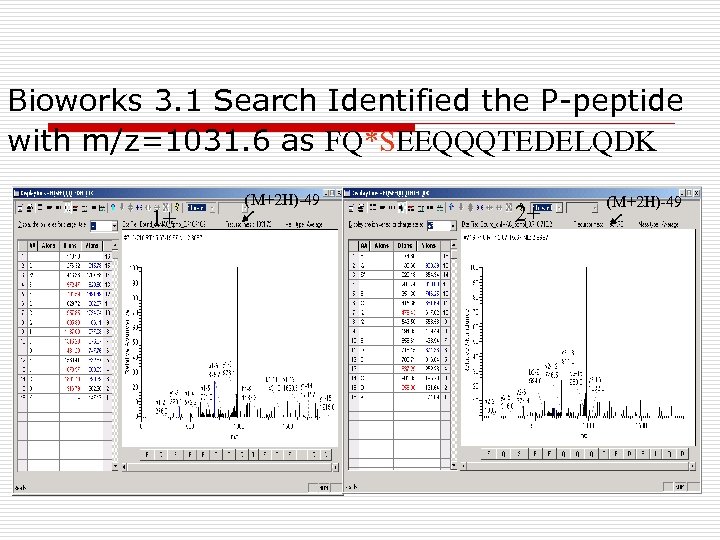Click the Y Ions column header in right window
This screenshot has width=720, height=540.
click(x=428, y=246)
